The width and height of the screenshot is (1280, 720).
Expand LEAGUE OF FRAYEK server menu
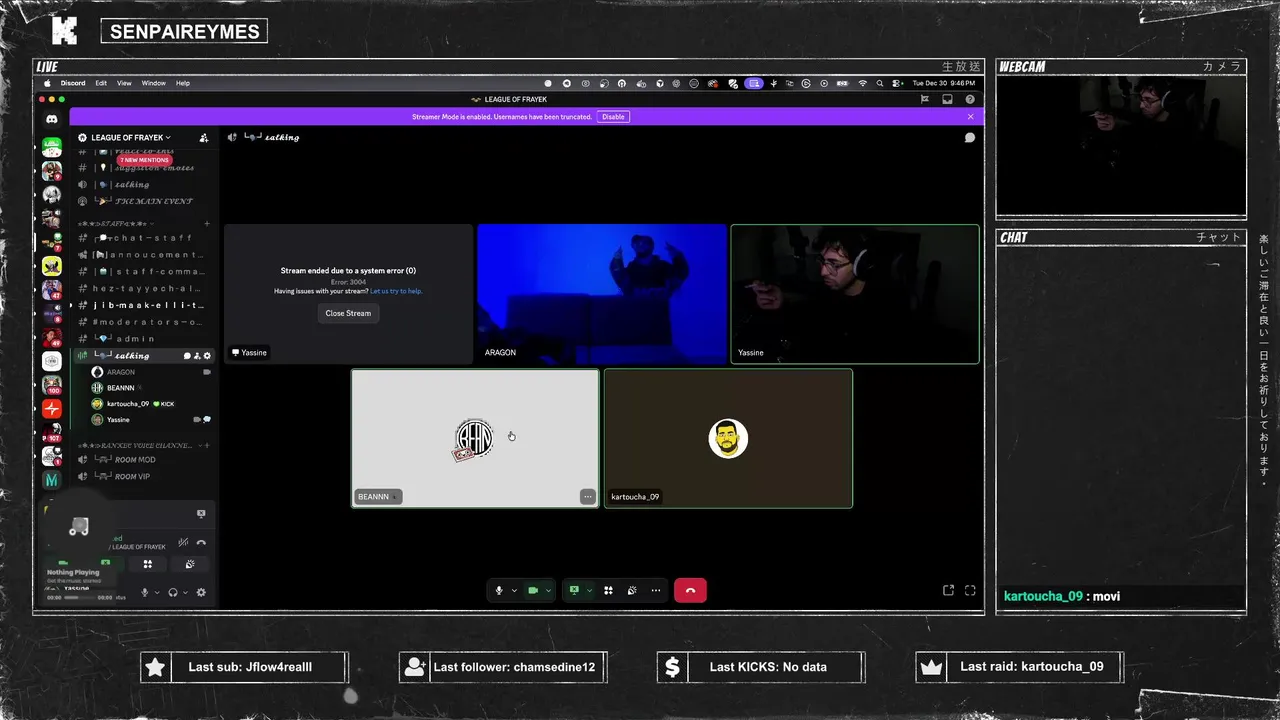(x=130, y=137)
